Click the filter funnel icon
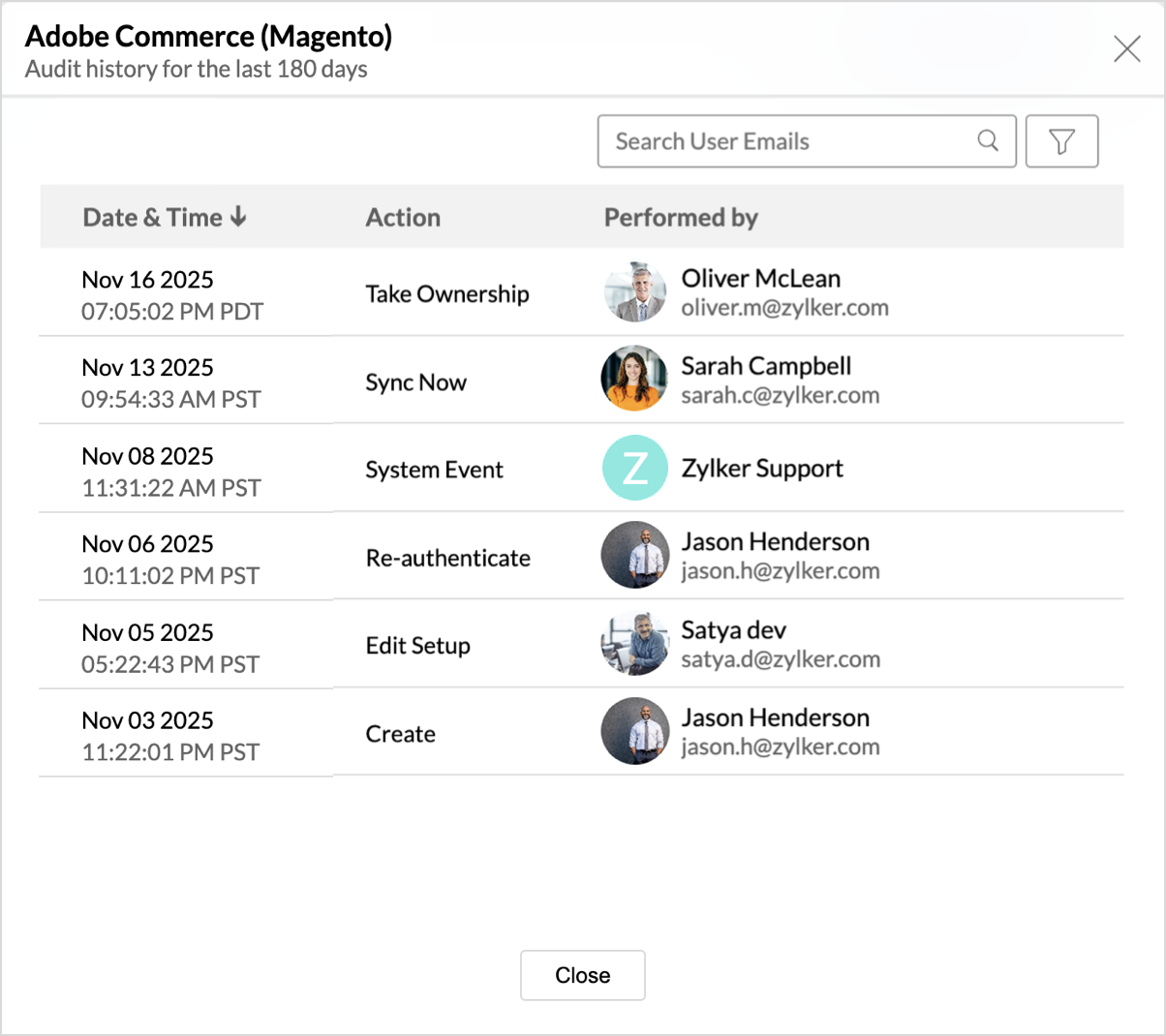1166x1036 pixels. (x=1061, y=141)
